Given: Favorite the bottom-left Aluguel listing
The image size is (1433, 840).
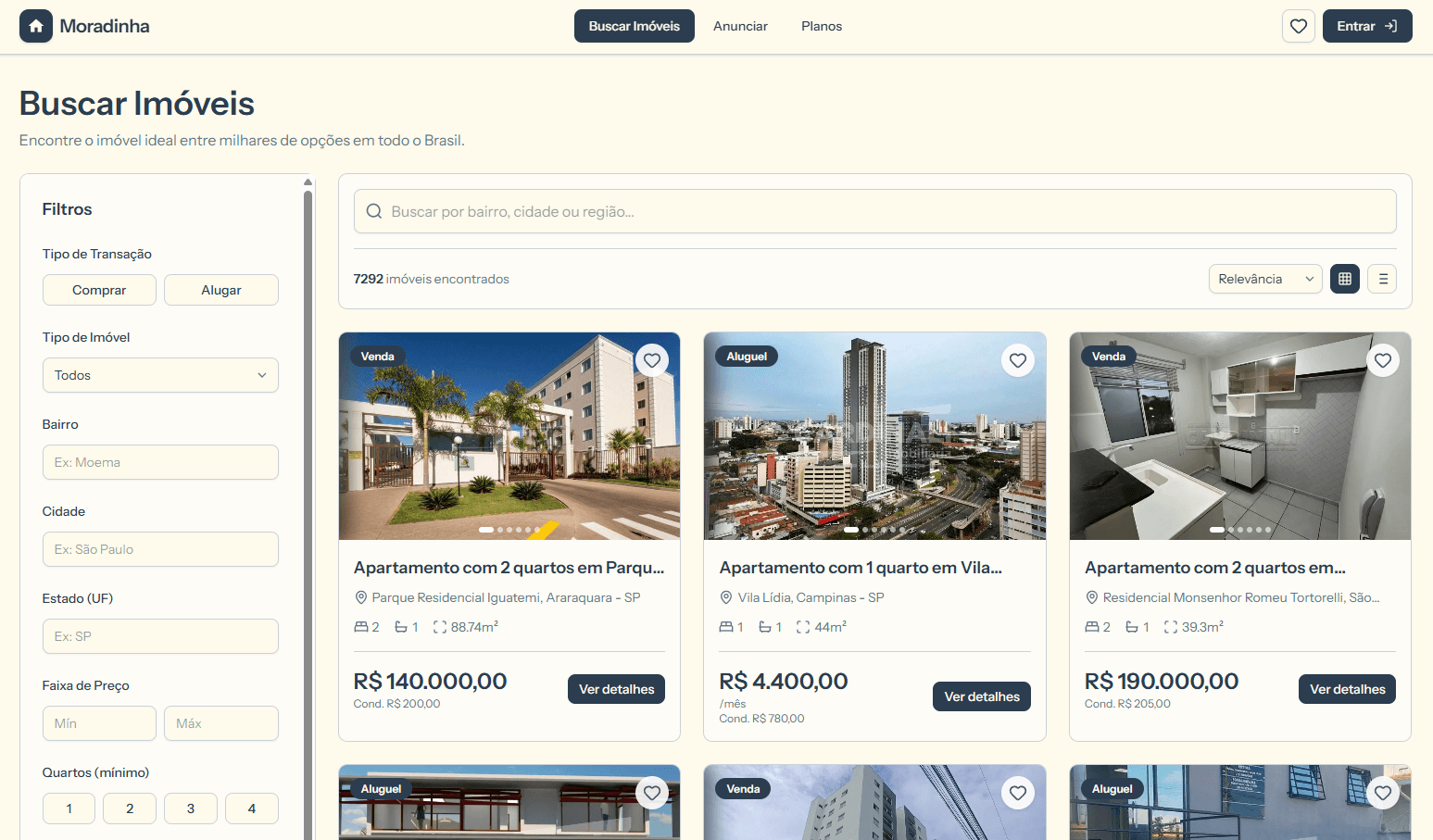Looking at the screenshot, I should coord(652,793).
